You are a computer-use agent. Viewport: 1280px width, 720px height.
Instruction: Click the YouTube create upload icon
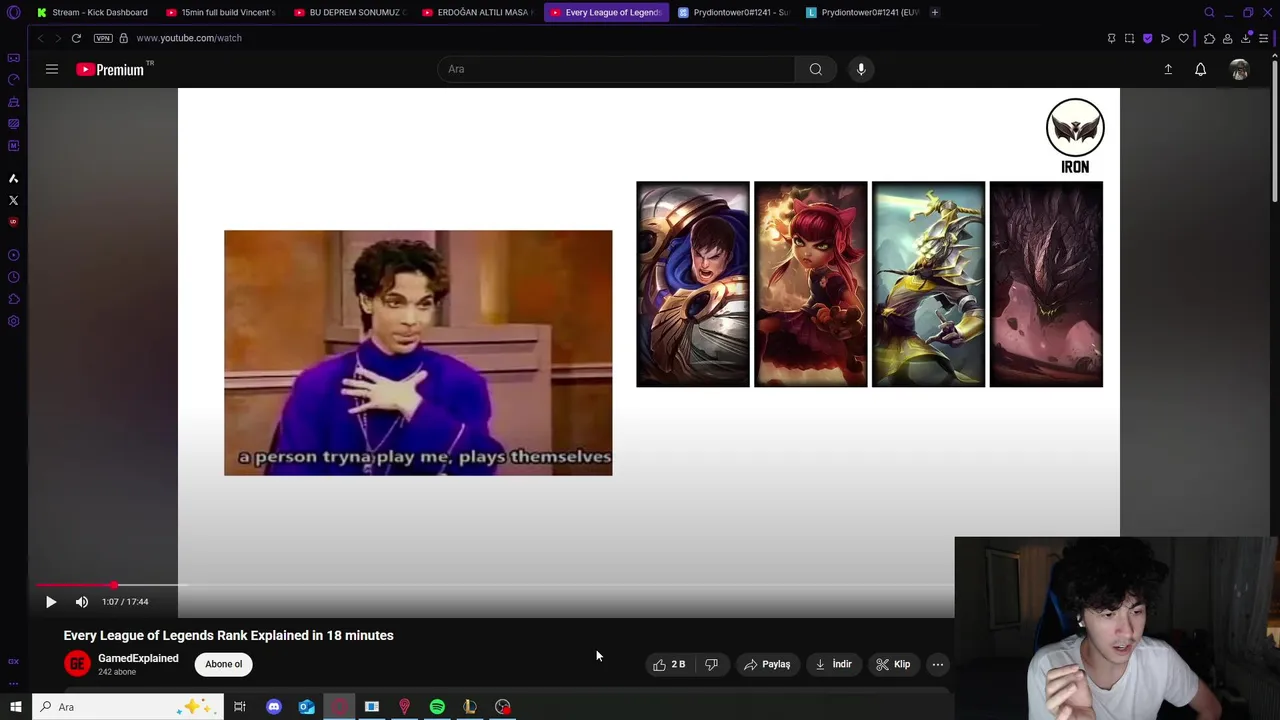(x=1168, y=69)
